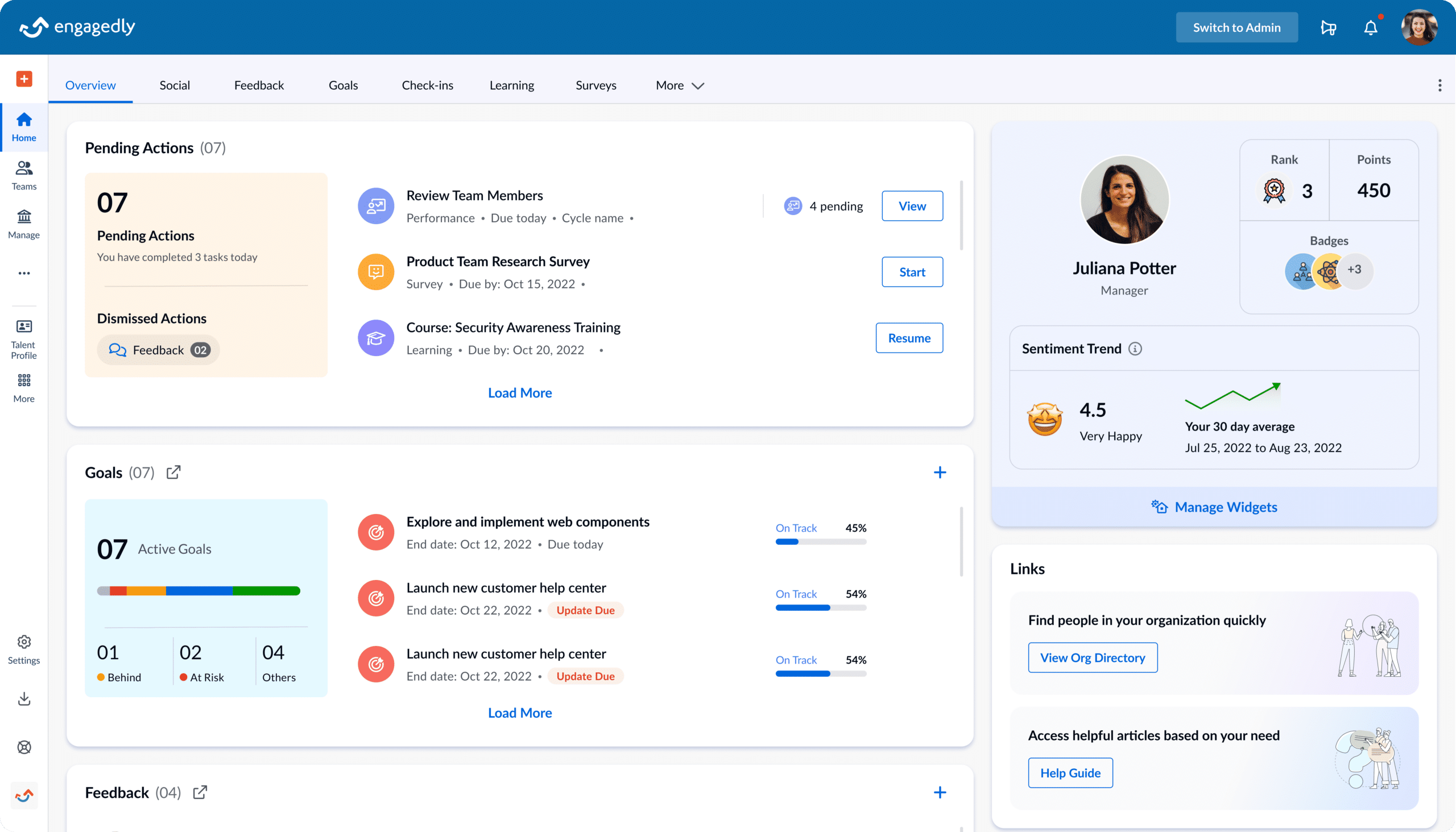The image size is (1456, 832).
Task: Click the orange plus quick-add icon
Action: (x=24, y=79)
